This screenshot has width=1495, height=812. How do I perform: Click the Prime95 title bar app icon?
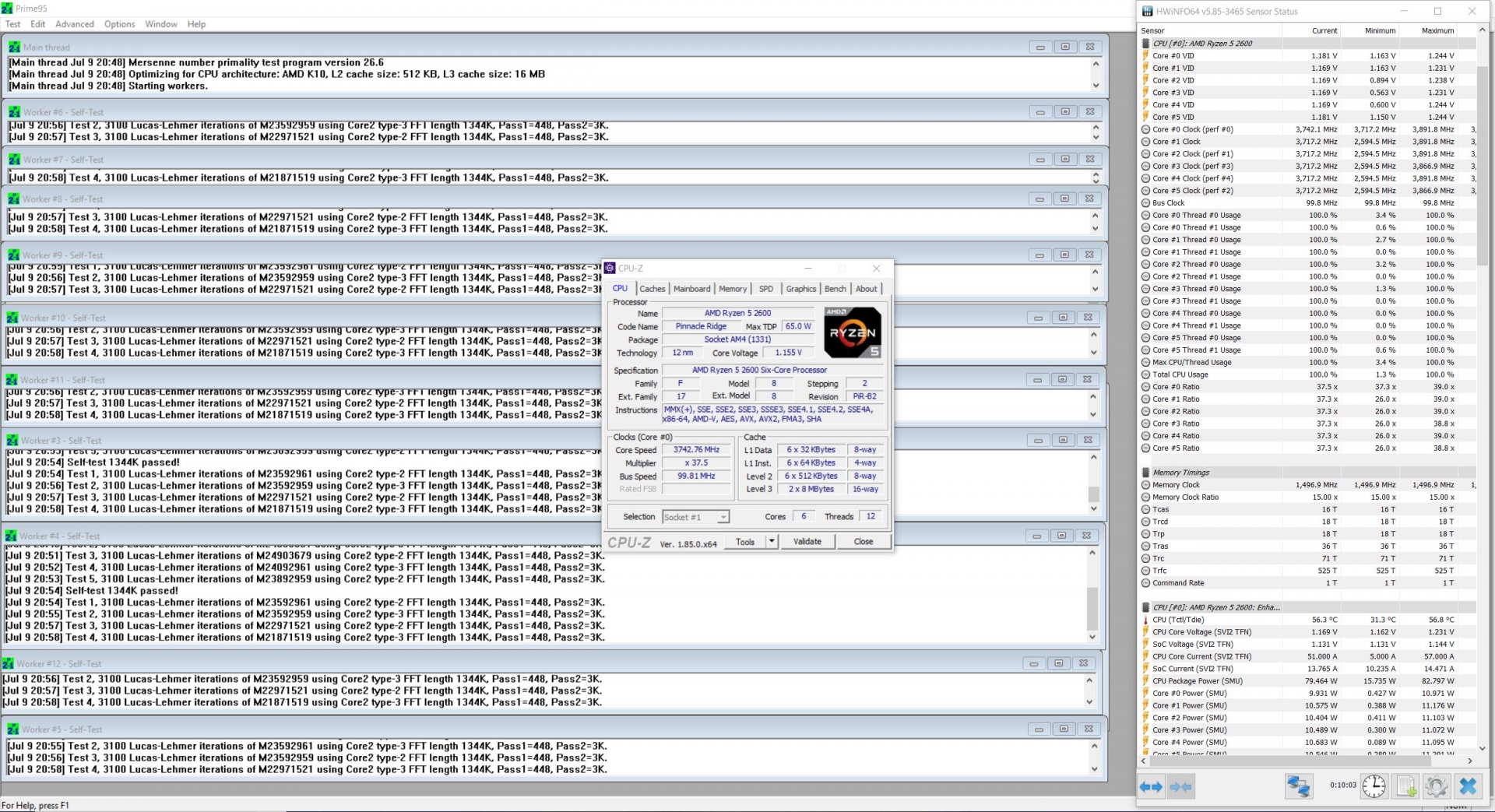pos(7,8)
